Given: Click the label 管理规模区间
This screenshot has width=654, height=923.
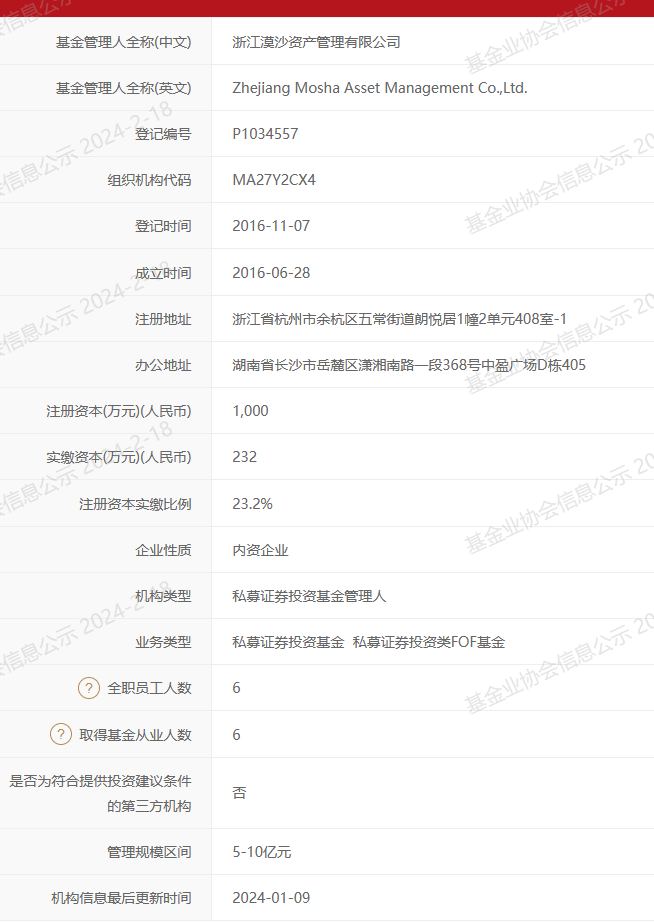Looking at the screenshot, I should (x=150, y=852).
